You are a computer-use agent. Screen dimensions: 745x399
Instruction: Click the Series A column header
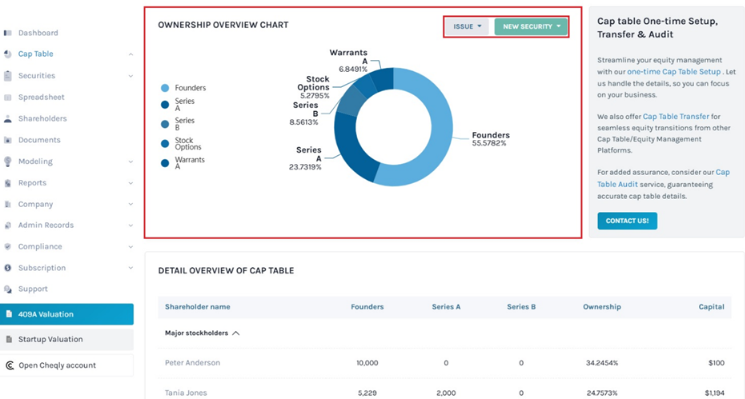click(446, 307)
